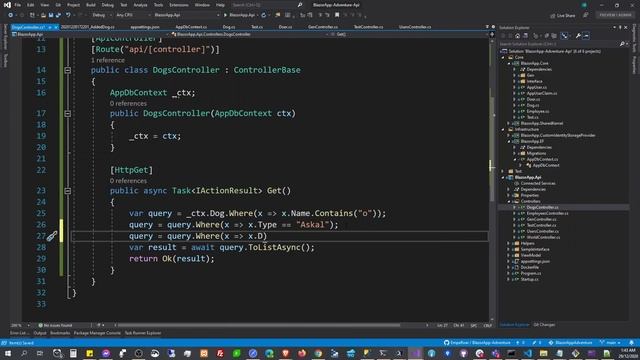Click the Task View taskbar icon
The height and width of the screenshot is (360, 640).
tap(40, 353)
